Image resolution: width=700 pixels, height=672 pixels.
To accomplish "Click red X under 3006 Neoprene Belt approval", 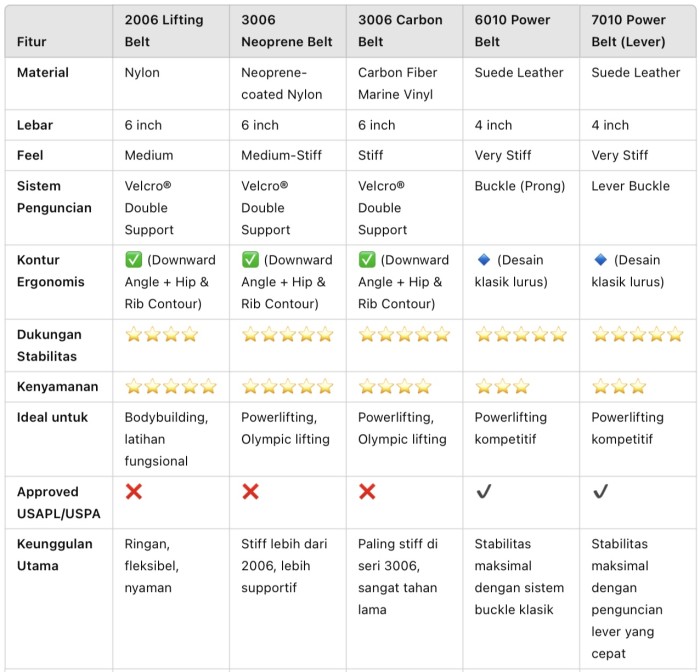I will (250, 492).
